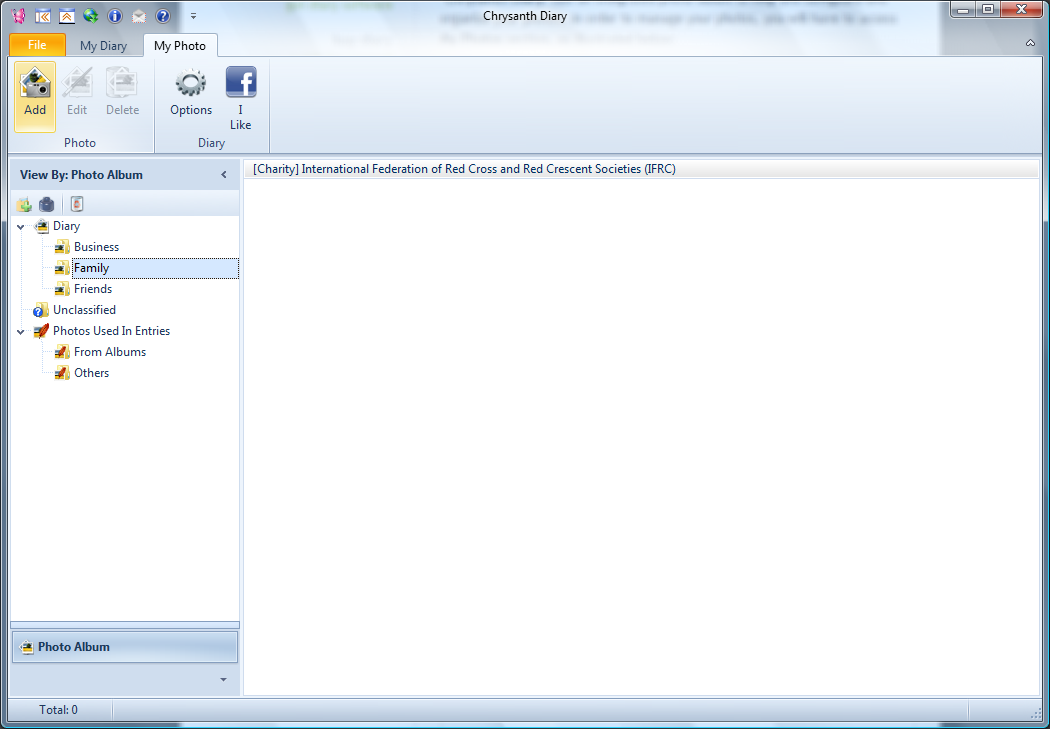This screenshot has width=1050, height=729.
Task: Select the Business album in tree
Action: (96, 247)
